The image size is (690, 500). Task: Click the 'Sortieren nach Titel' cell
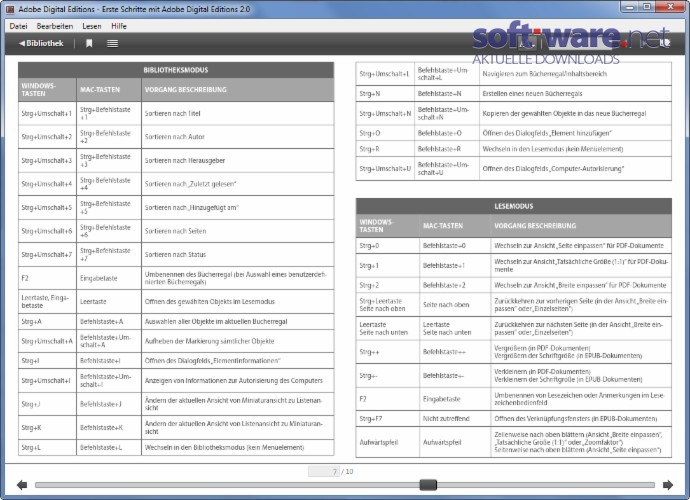point(238,113)
